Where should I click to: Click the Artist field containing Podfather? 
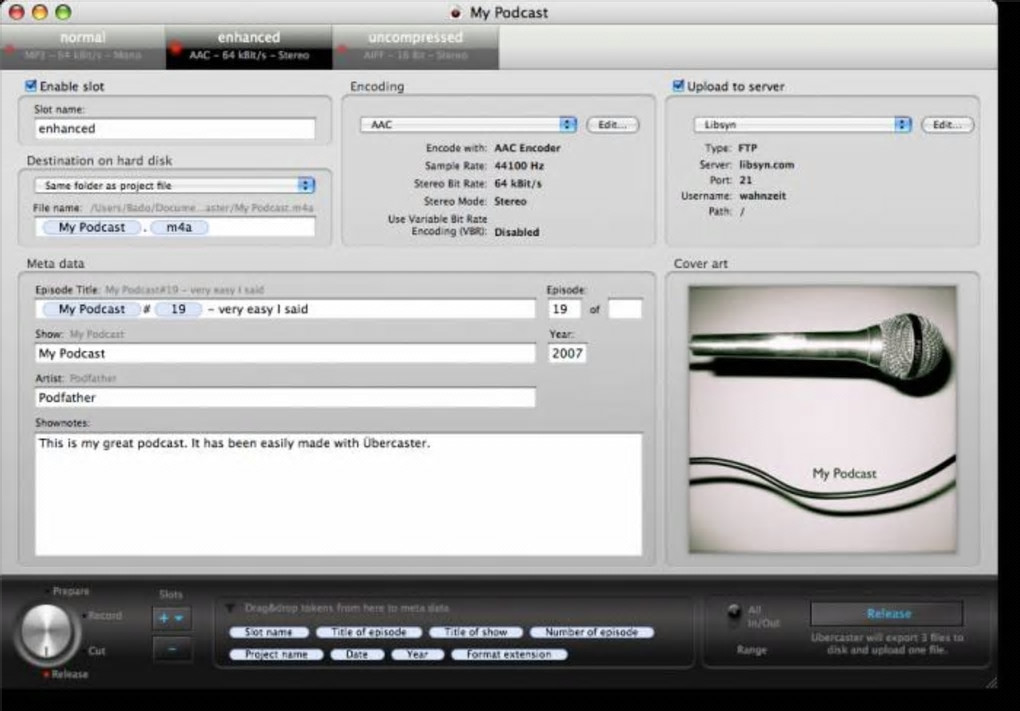coord(285,397)
